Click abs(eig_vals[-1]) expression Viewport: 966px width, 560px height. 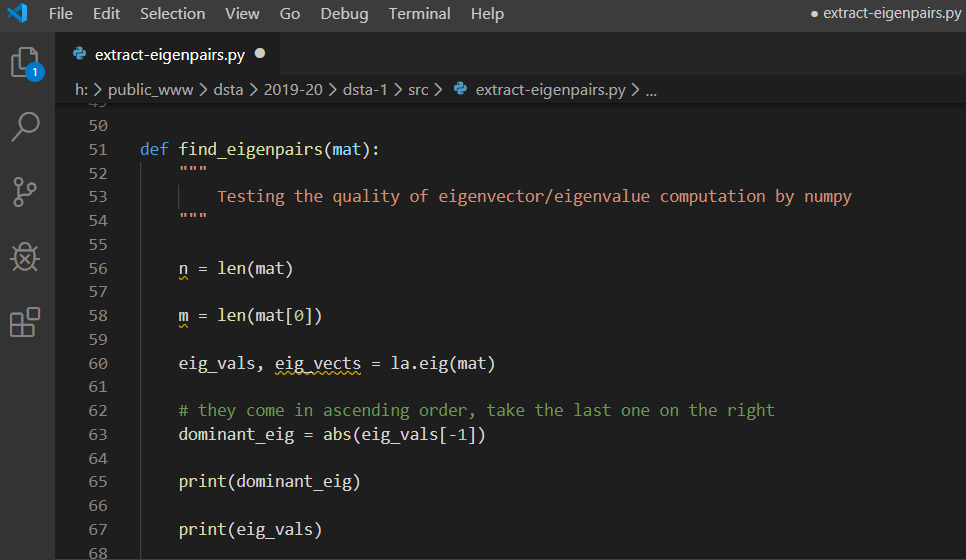click(404, 434)
